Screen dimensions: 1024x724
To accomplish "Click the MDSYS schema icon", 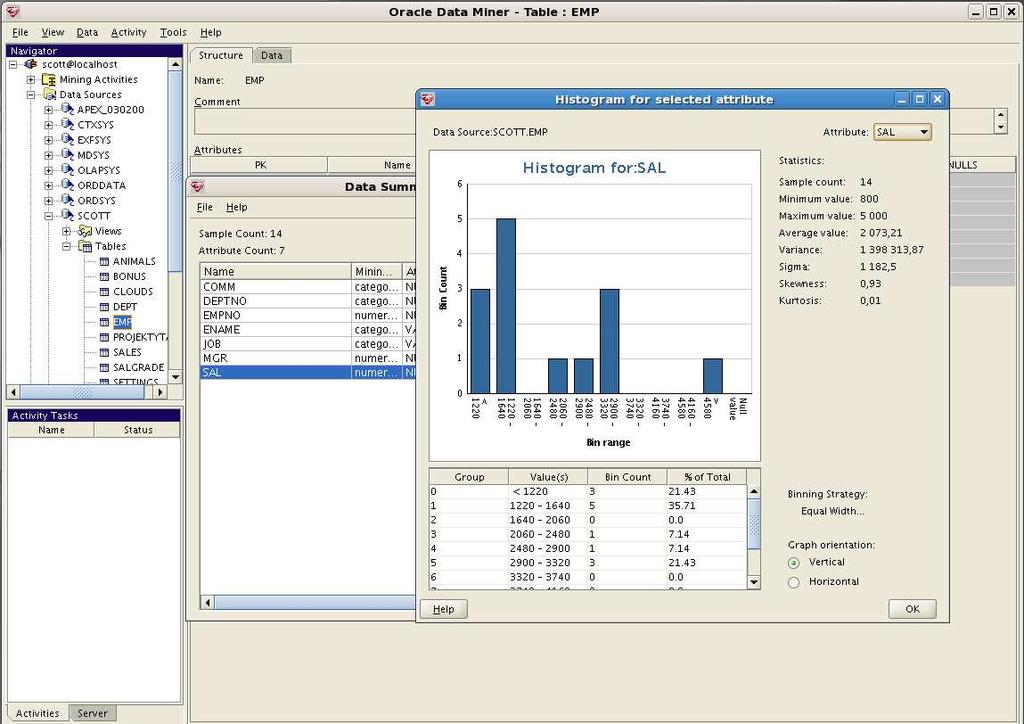I will point(67,155).
